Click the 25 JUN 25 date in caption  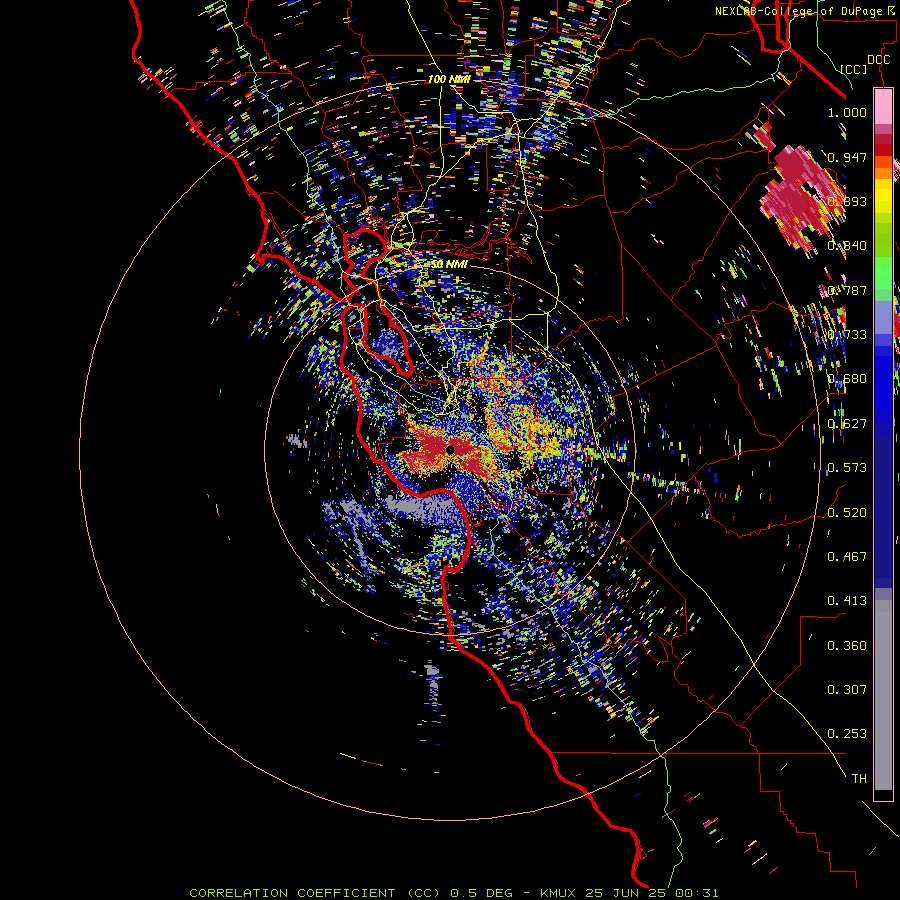coord(628,893)
